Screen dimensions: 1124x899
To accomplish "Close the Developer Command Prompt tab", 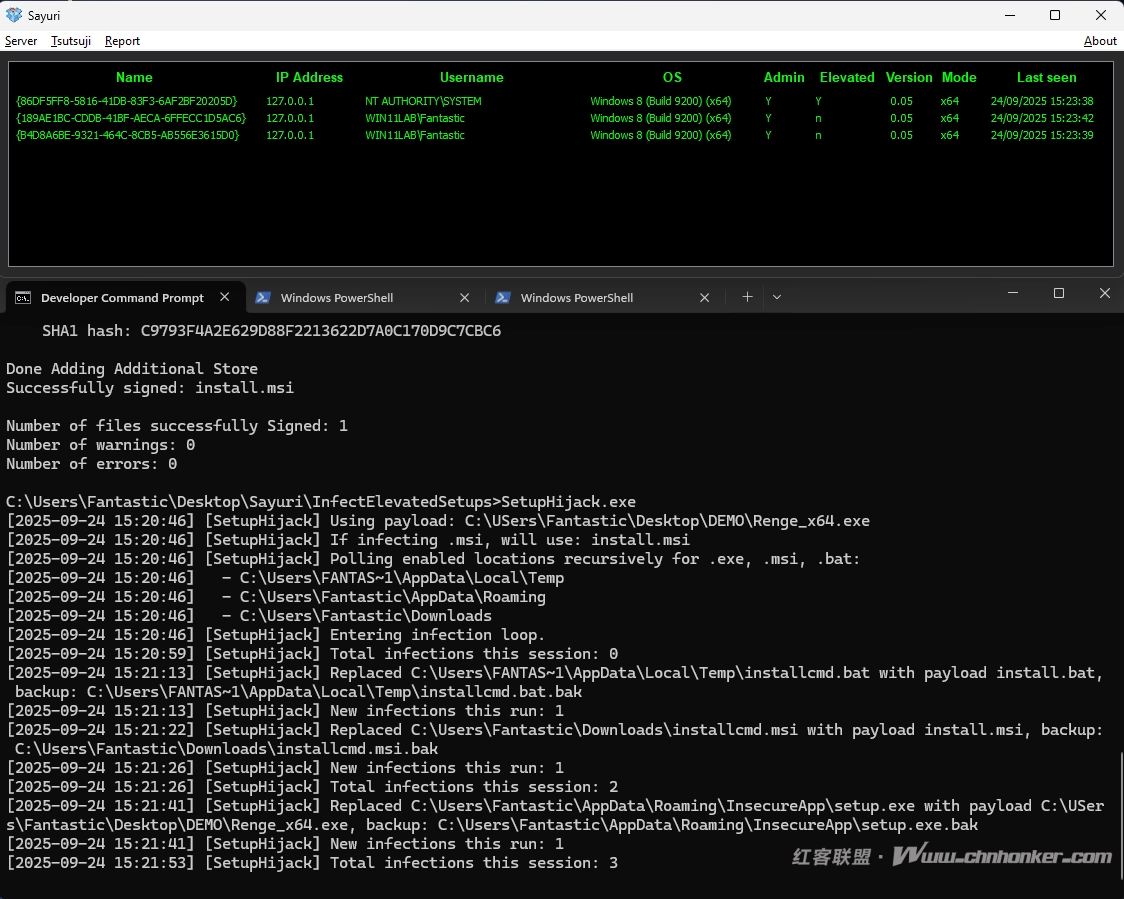I will (x=225, y=297).
